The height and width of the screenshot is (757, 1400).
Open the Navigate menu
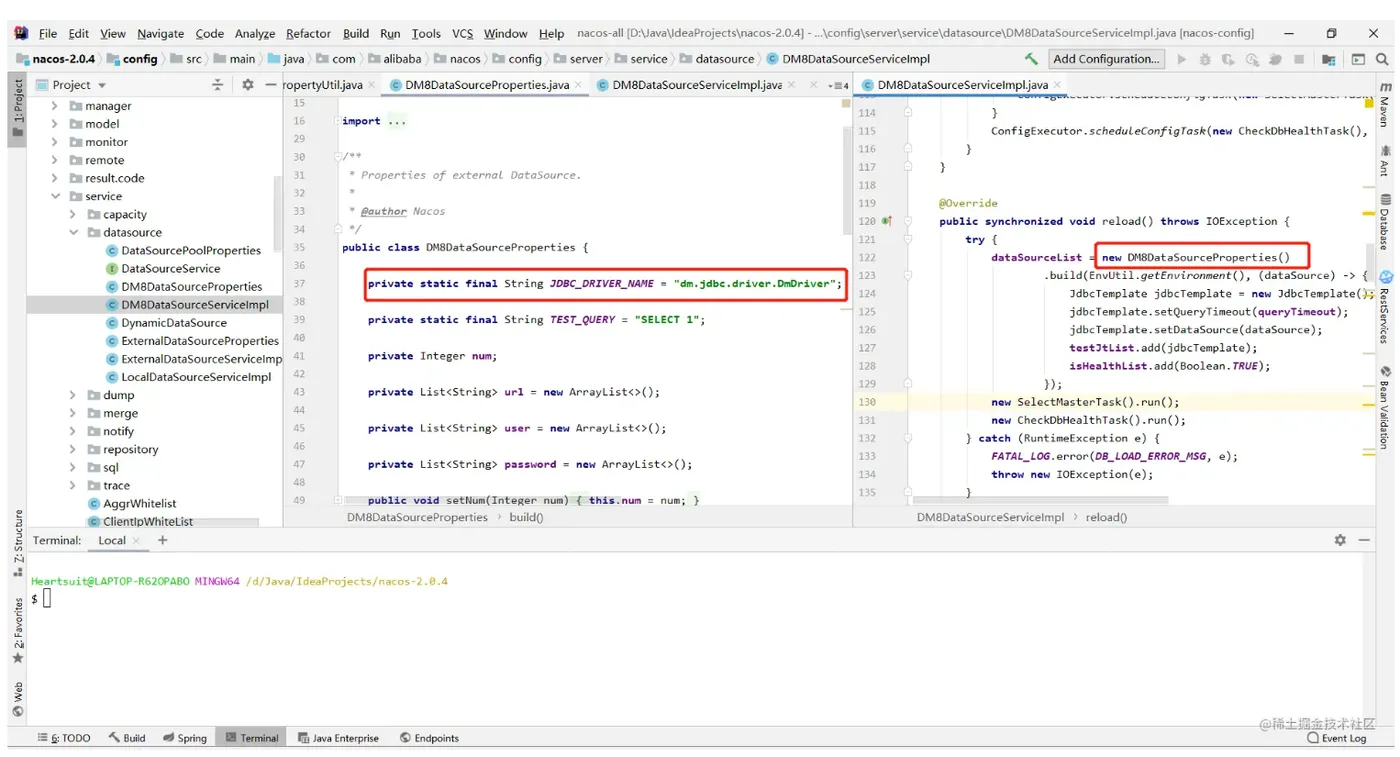point(160,33)
